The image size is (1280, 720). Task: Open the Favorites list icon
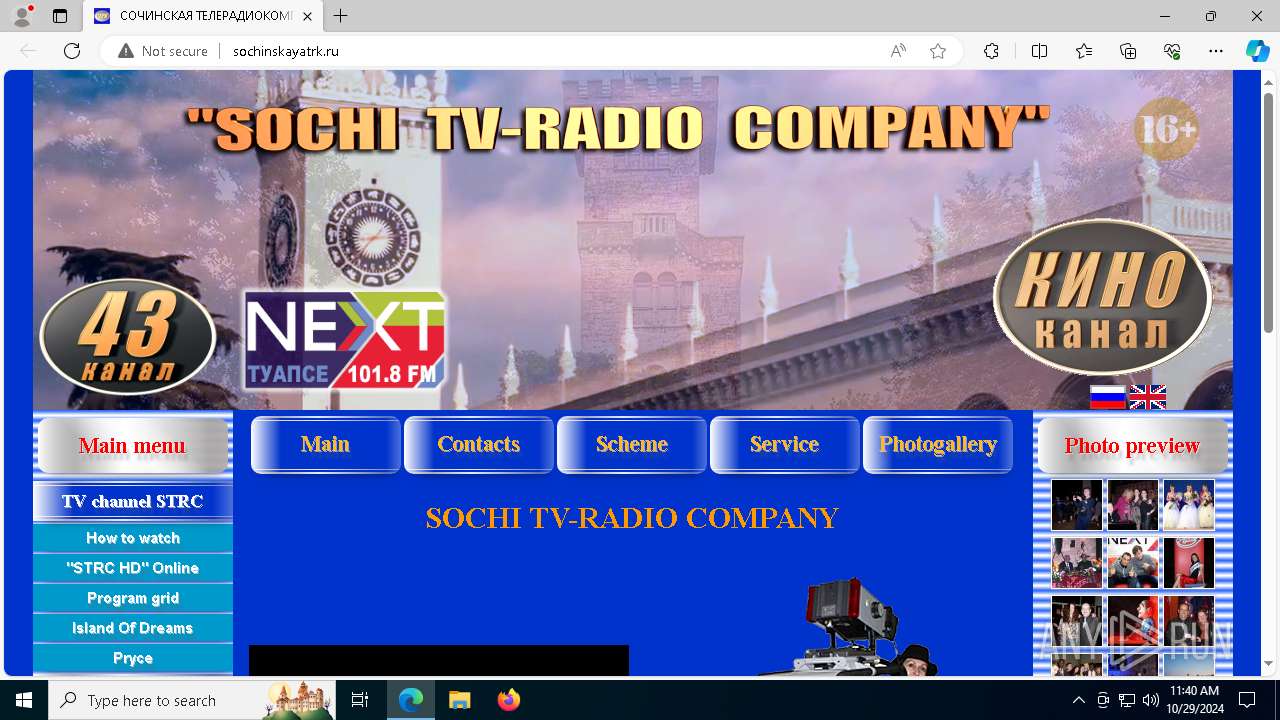1084,51
